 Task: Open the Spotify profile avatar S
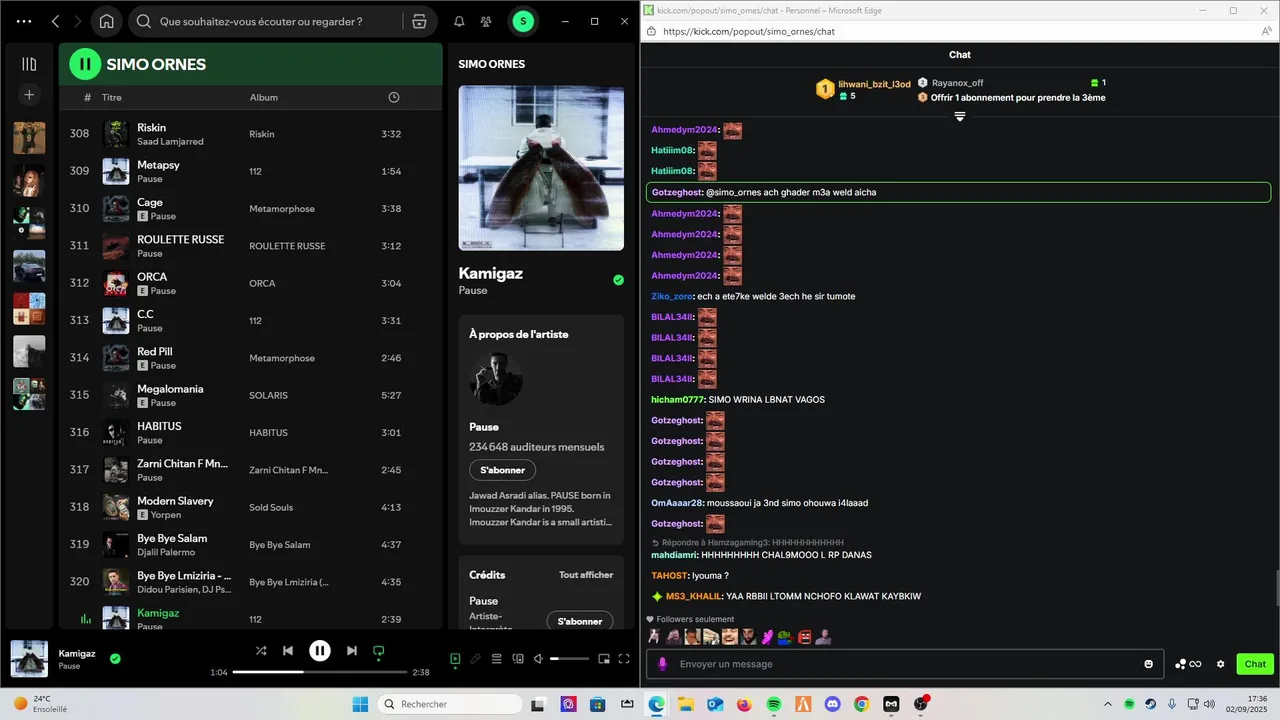tap(523, 21)
